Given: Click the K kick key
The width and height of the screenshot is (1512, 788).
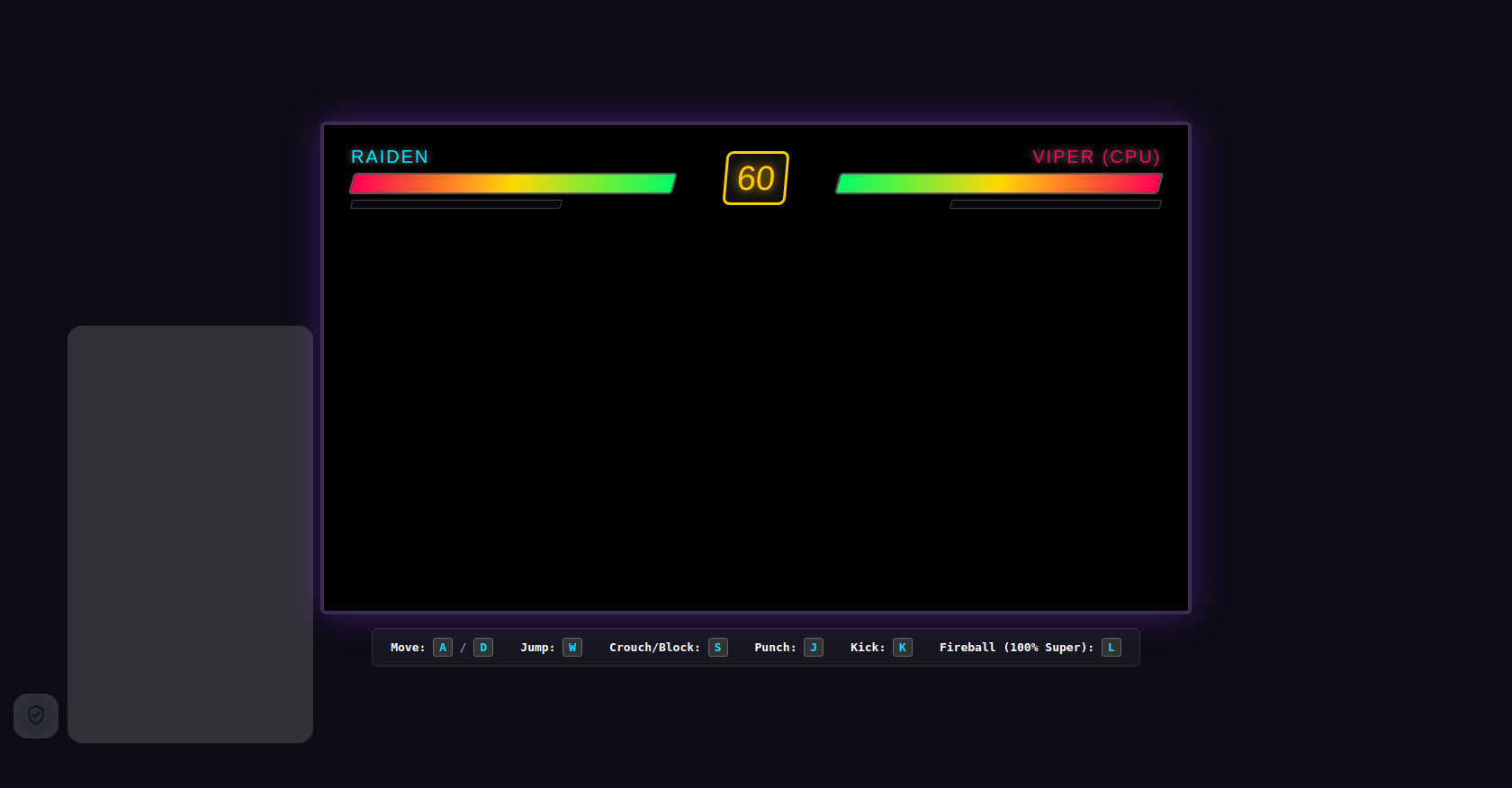Looking at the screenshot, I should coord(903,648).
